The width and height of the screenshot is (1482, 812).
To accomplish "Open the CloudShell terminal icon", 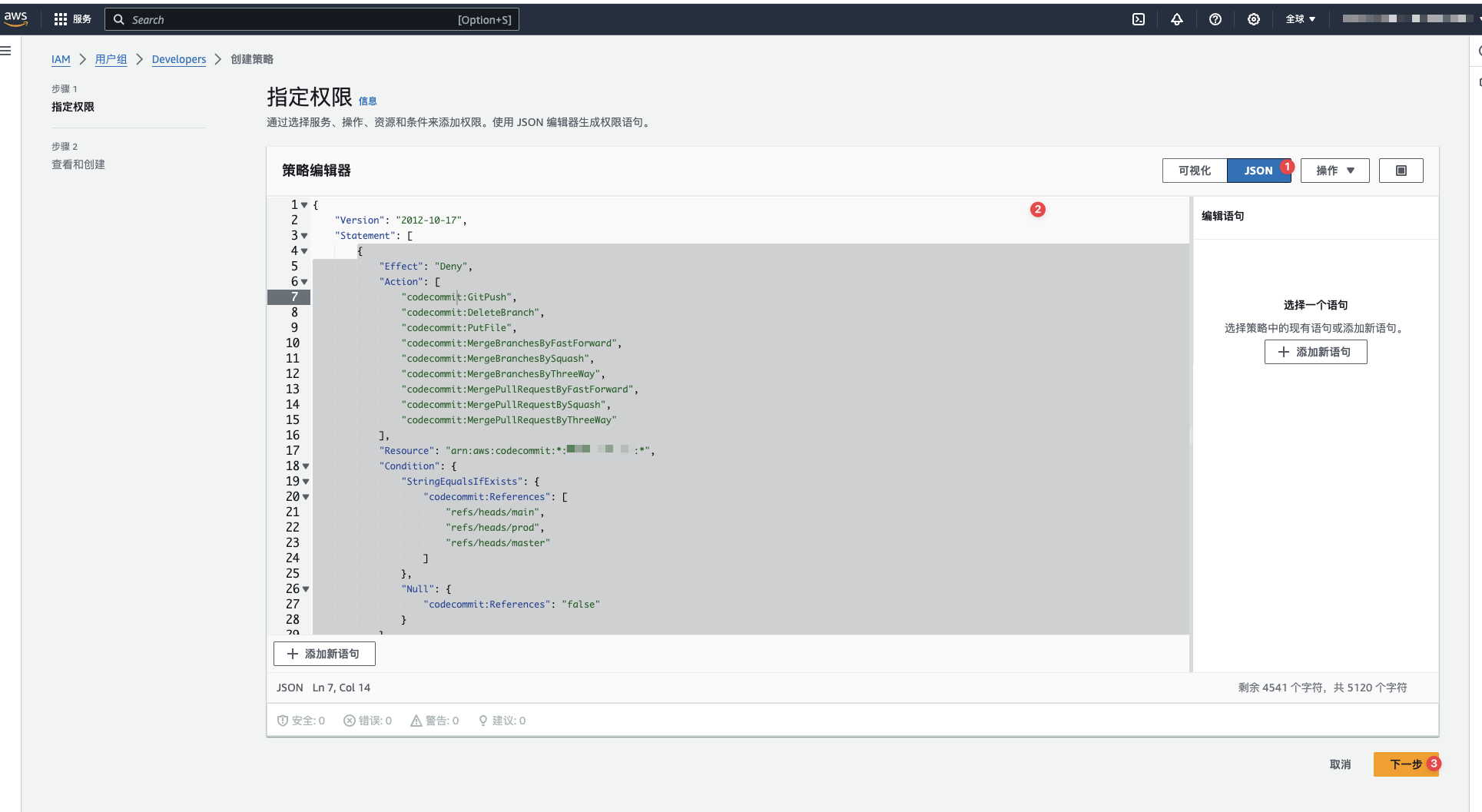I will pyautogui.click(x=1139, y=19).
